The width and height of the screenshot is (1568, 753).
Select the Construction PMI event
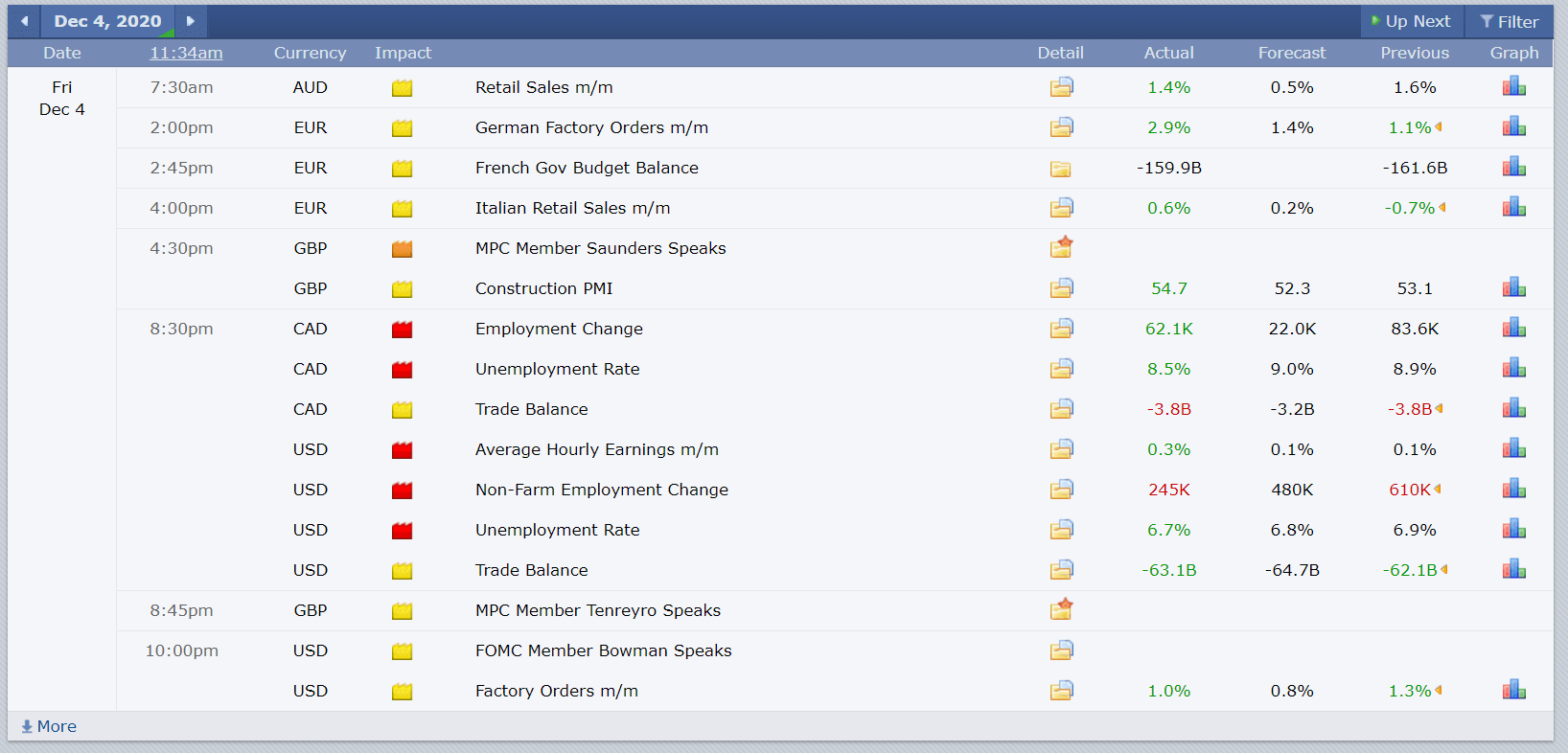tap(544, 288)
